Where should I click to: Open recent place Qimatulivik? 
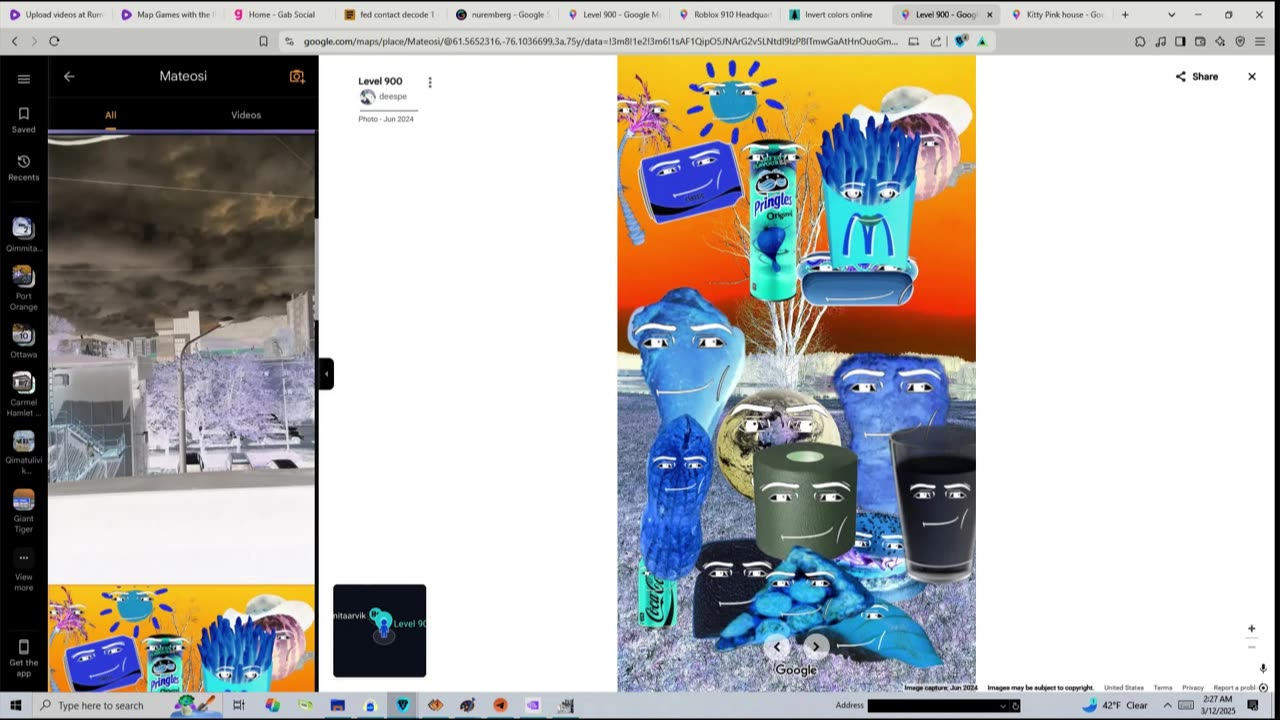coord(23,441)
